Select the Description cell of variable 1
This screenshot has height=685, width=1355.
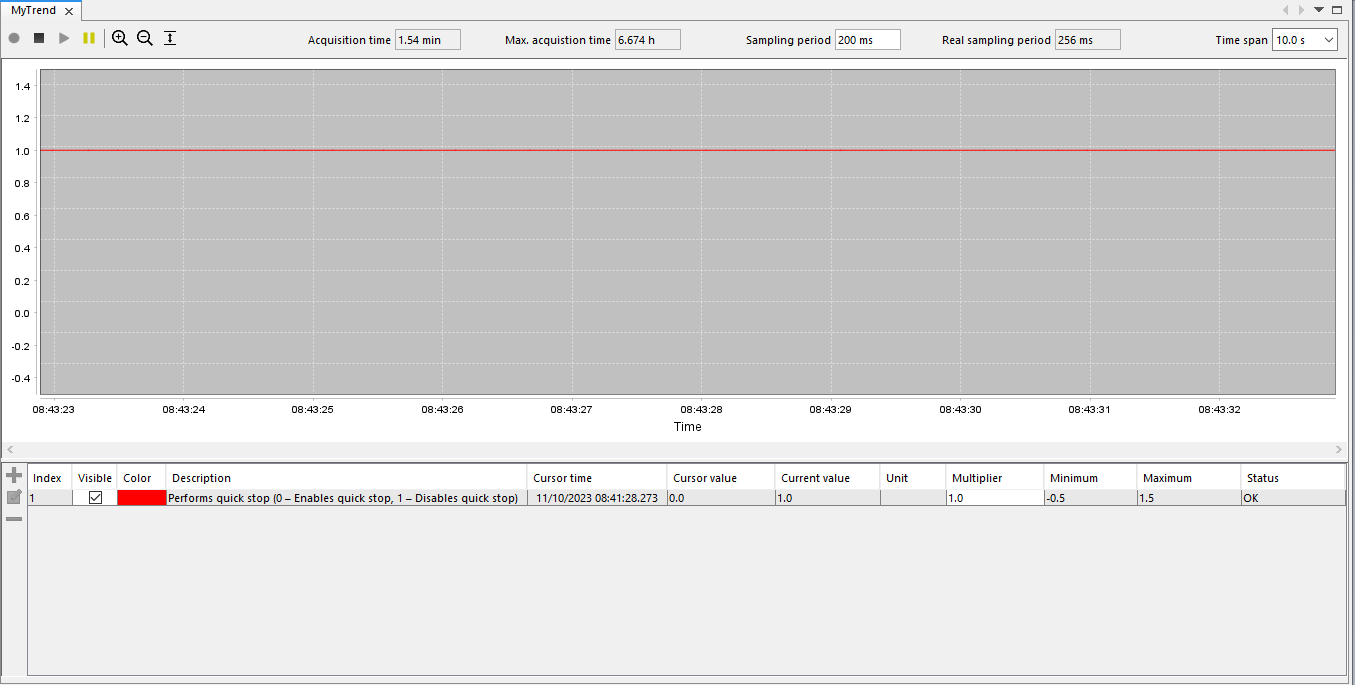tap(345, 497)
